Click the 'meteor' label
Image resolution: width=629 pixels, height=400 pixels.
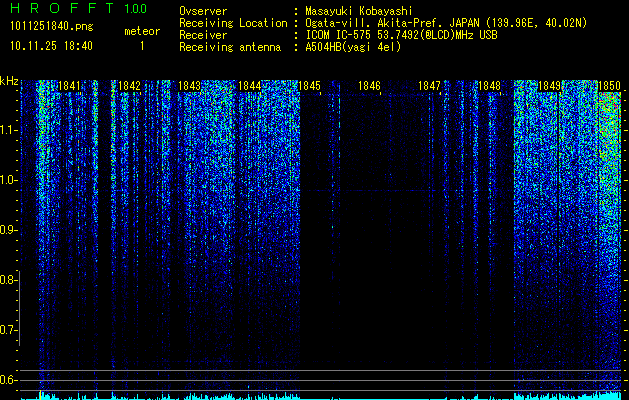click(142, 31)
